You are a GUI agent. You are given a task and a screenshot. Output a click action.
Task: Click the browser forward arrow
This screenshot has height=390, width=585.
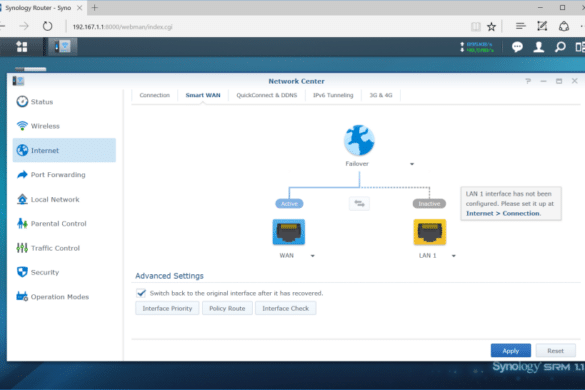24,26
